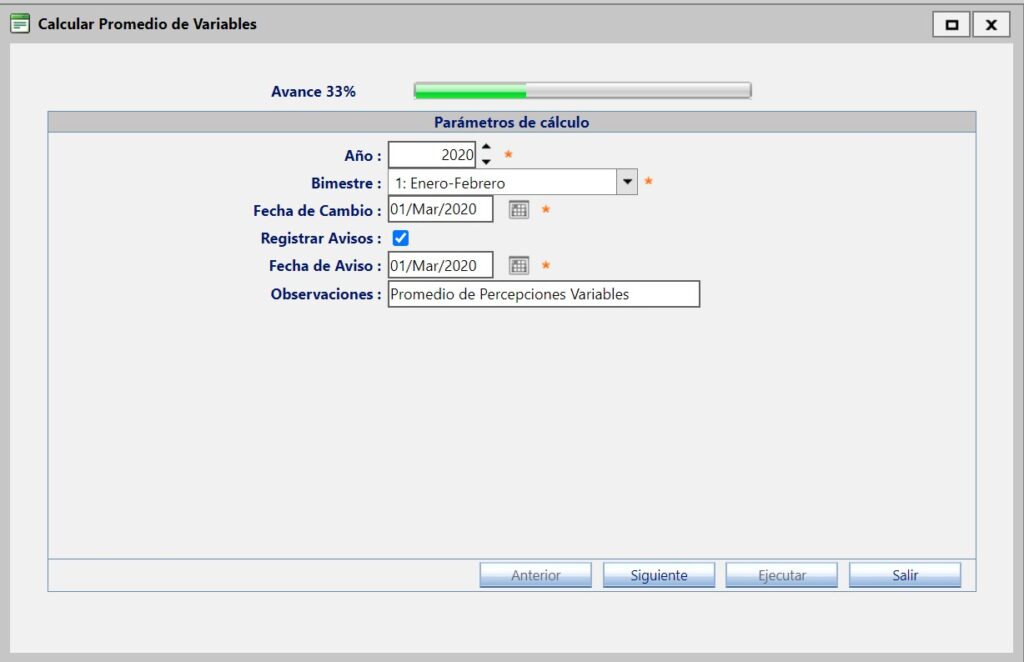Click the Avance progress bar
The height and width of the screenshot is (662, 1024).
(582, 92)
